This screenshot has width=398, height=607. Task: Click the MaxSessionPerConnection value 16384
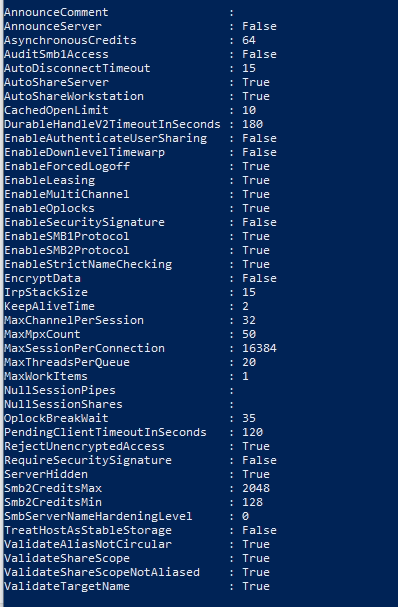[259, 348]
